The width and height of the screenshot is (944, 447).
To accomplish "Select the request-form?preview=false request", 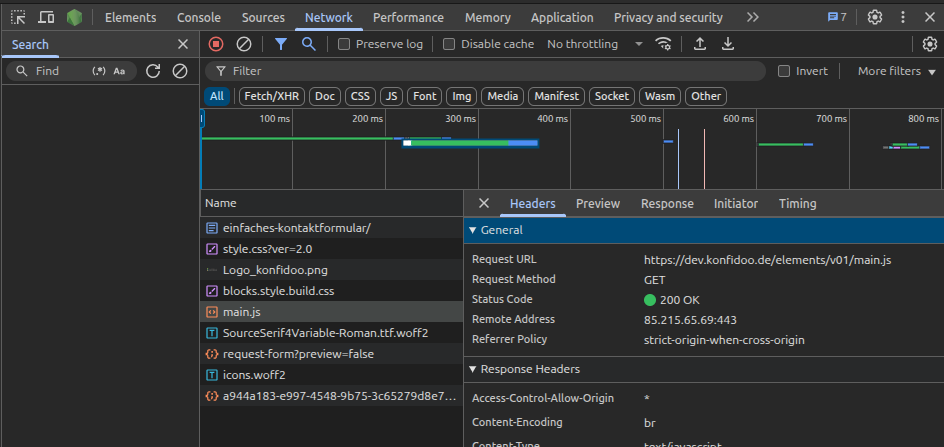I will pyautogui.click(x=331, y=354).
